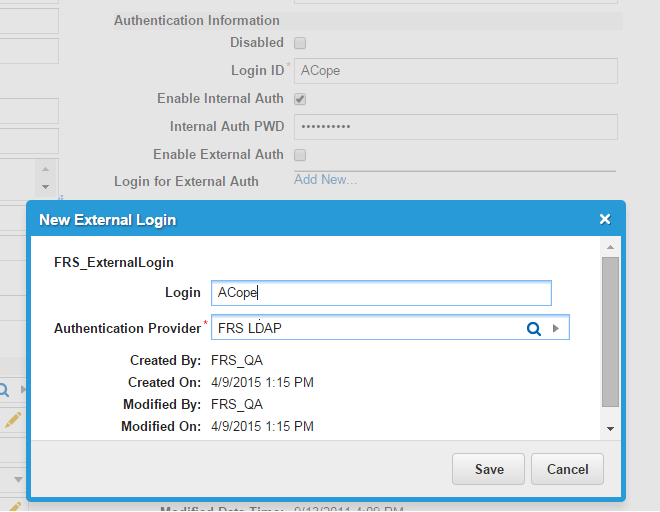The height and width of the screenshot is (512, 660).
Task: Focus the Login field containing ACope
Action: pyautogui.click(x=381, y=292)
